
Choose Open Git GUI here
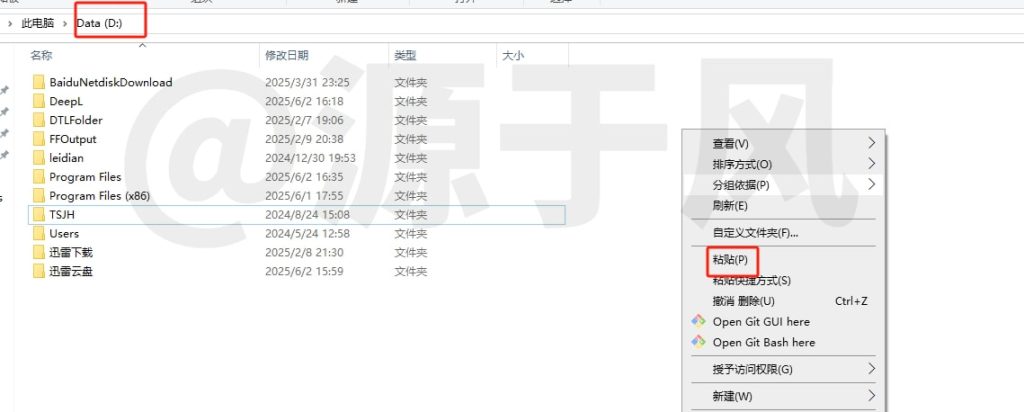tap(783, 321)
